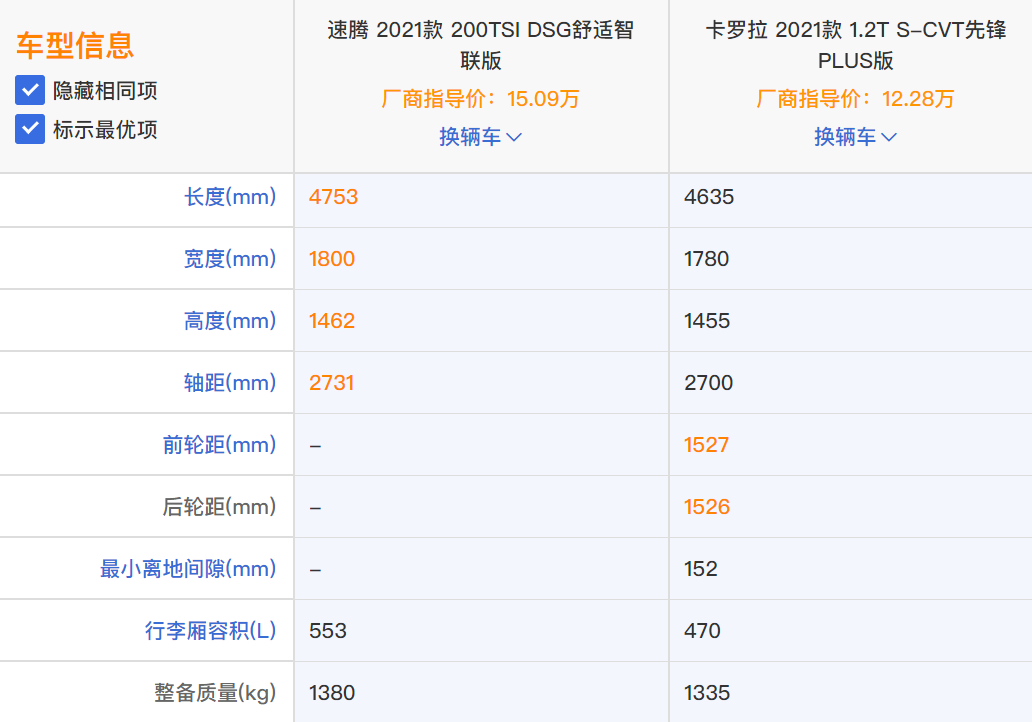Click the width value 1800

(332, 259)
